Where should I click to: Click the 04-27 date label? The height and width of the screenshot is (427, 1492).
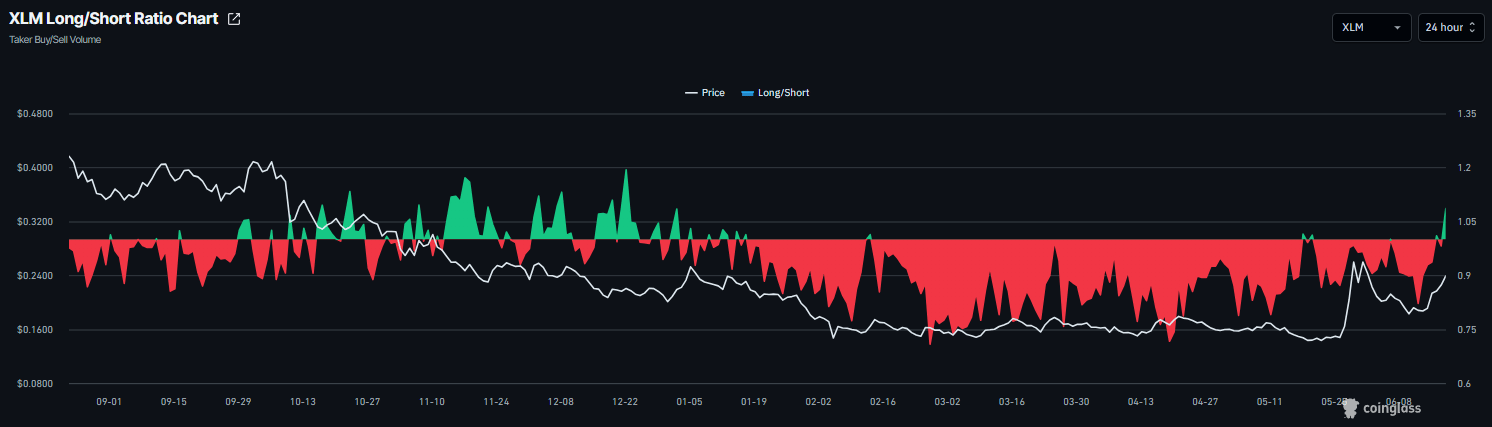coord(1205,402)
